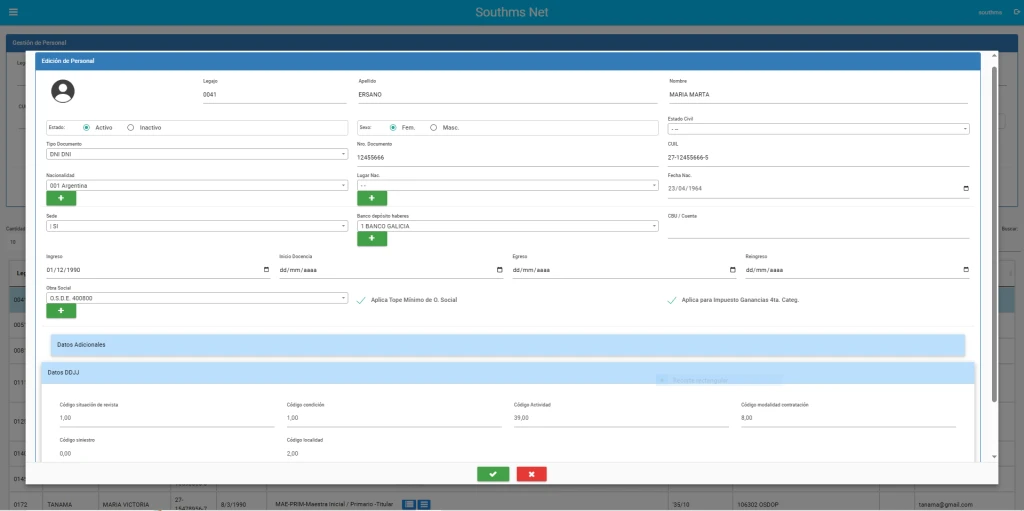
Task: Click Código situación de revista field
Action: 167,418
